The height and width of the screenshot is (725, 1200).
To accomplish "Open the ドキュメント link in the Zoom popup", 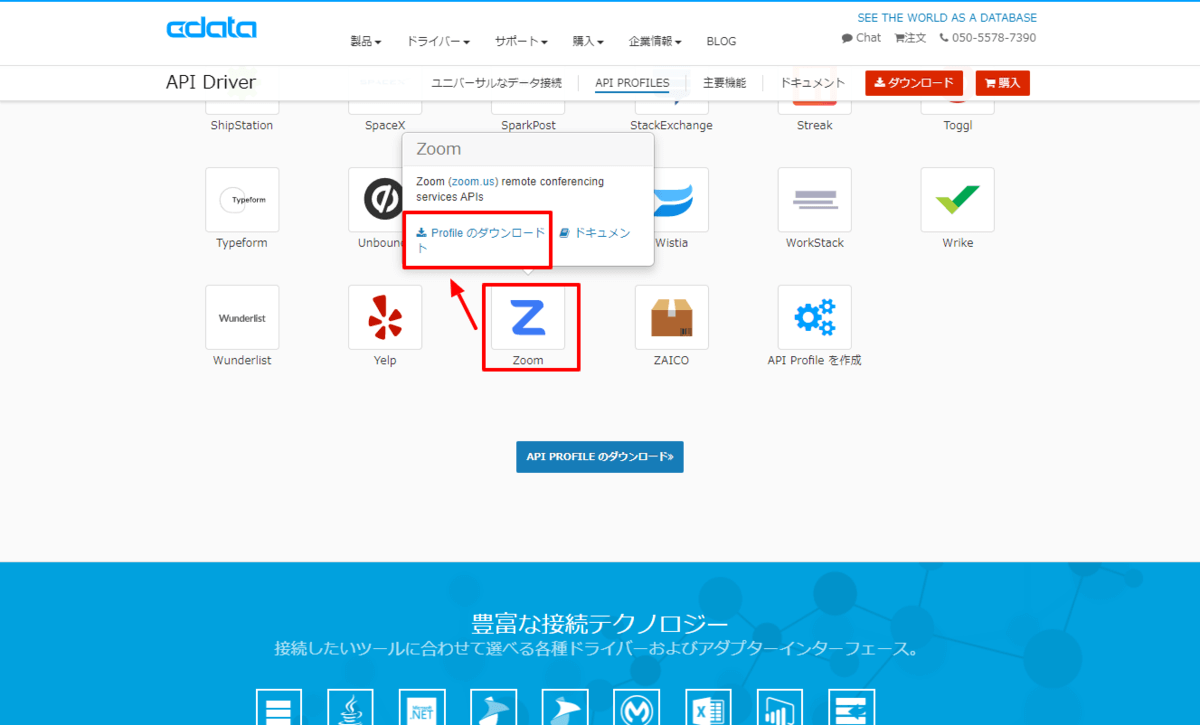I will (595, 233).
